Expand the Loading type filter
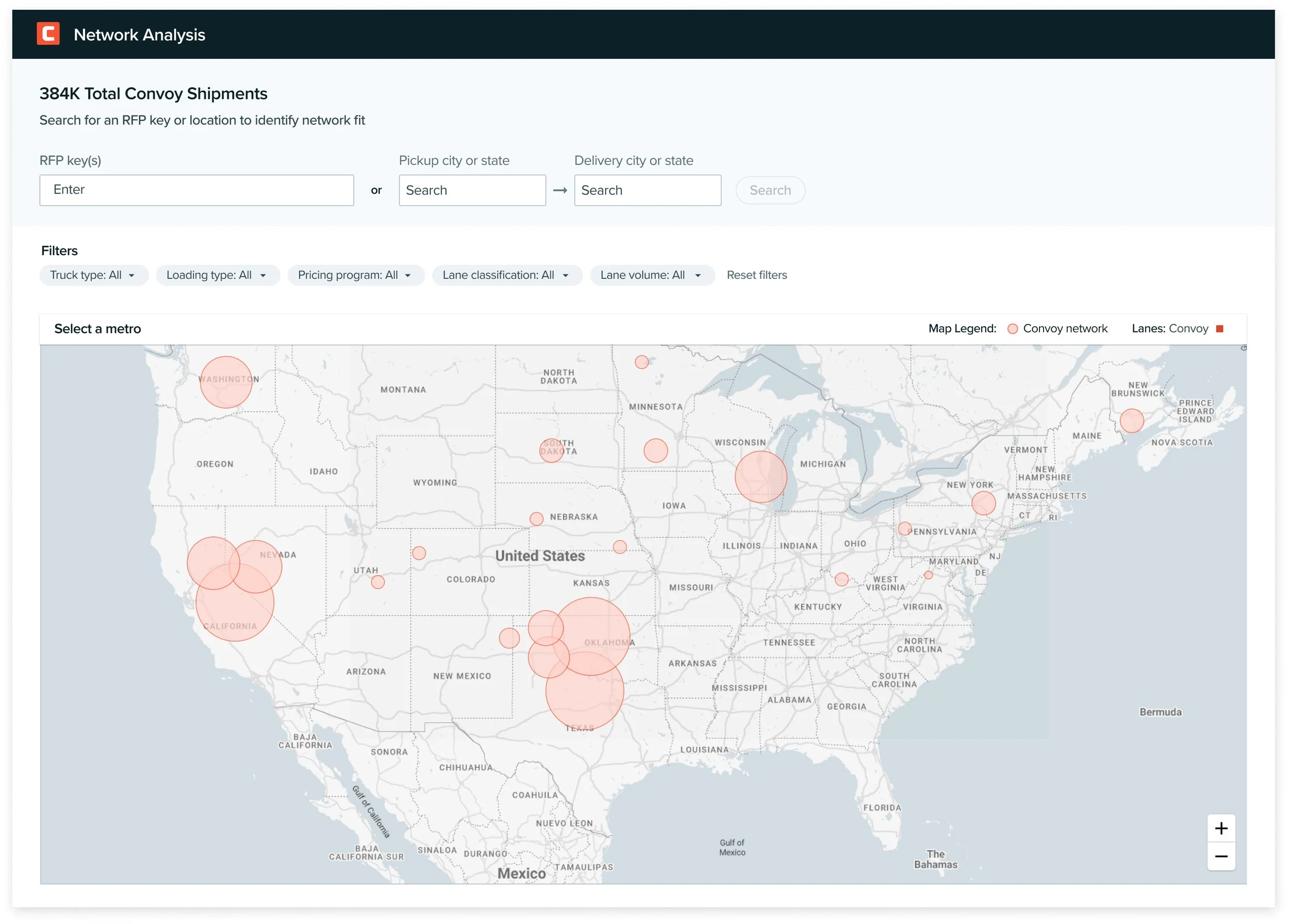This screenshot has height=924, width=1289. [217, 275]
